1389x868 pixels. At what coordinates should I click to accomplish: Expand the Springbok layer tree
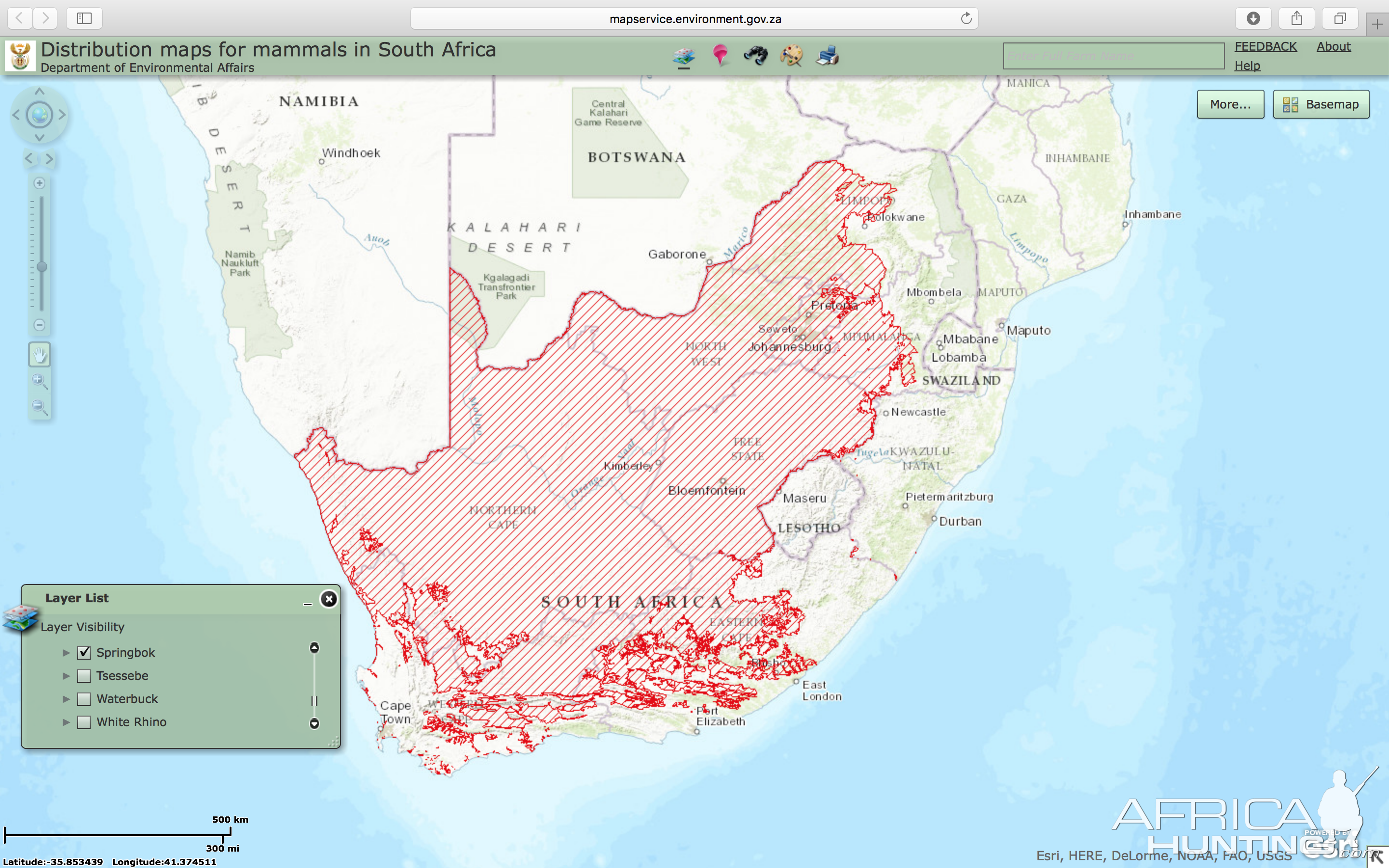[66, 653]
